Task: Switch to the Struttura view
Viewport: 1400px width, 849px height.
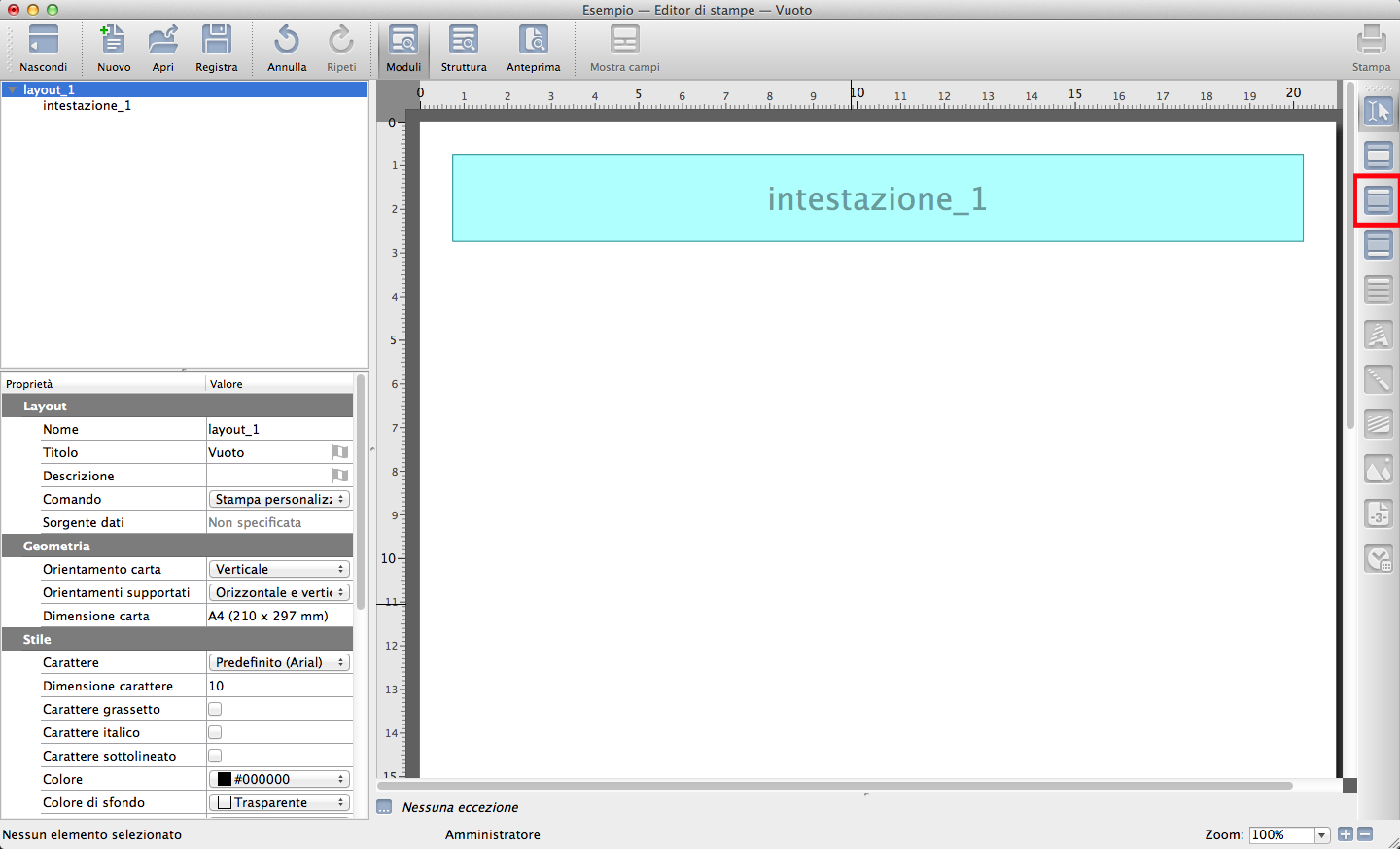Action: [464, 42]
